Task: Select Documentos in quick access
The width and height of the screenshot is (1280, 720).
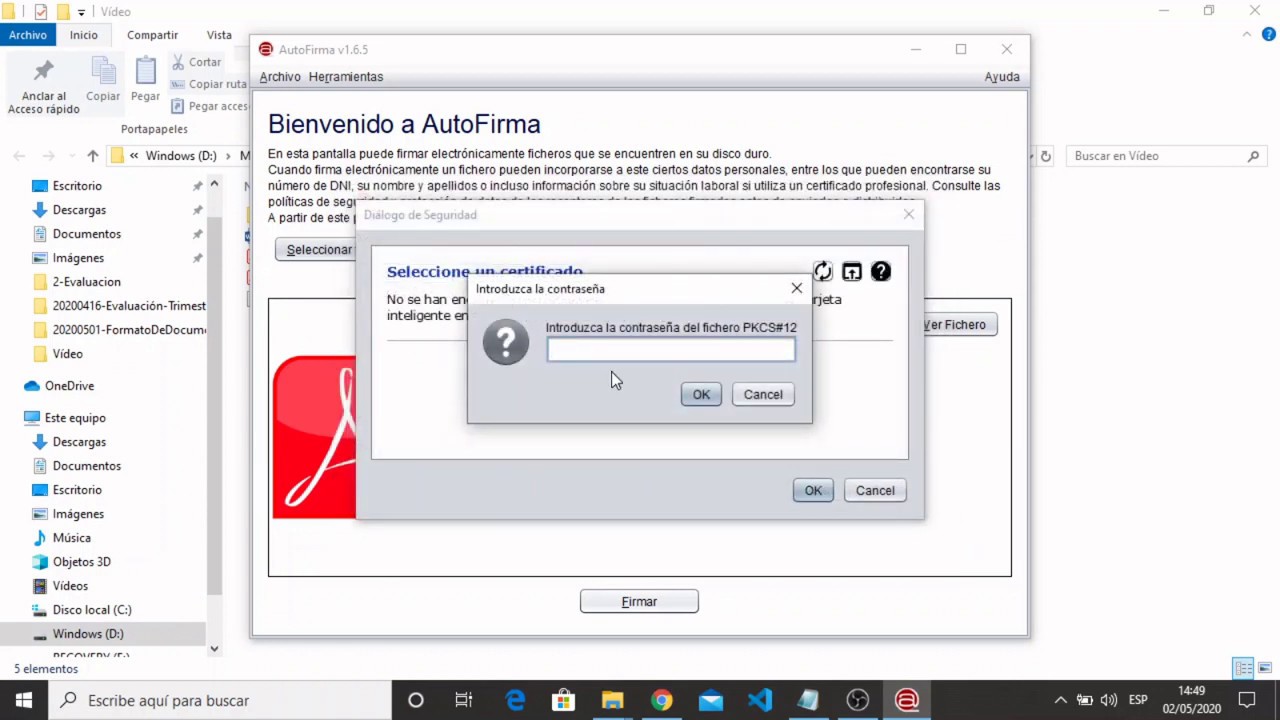Action: click(x=87, y=234)
